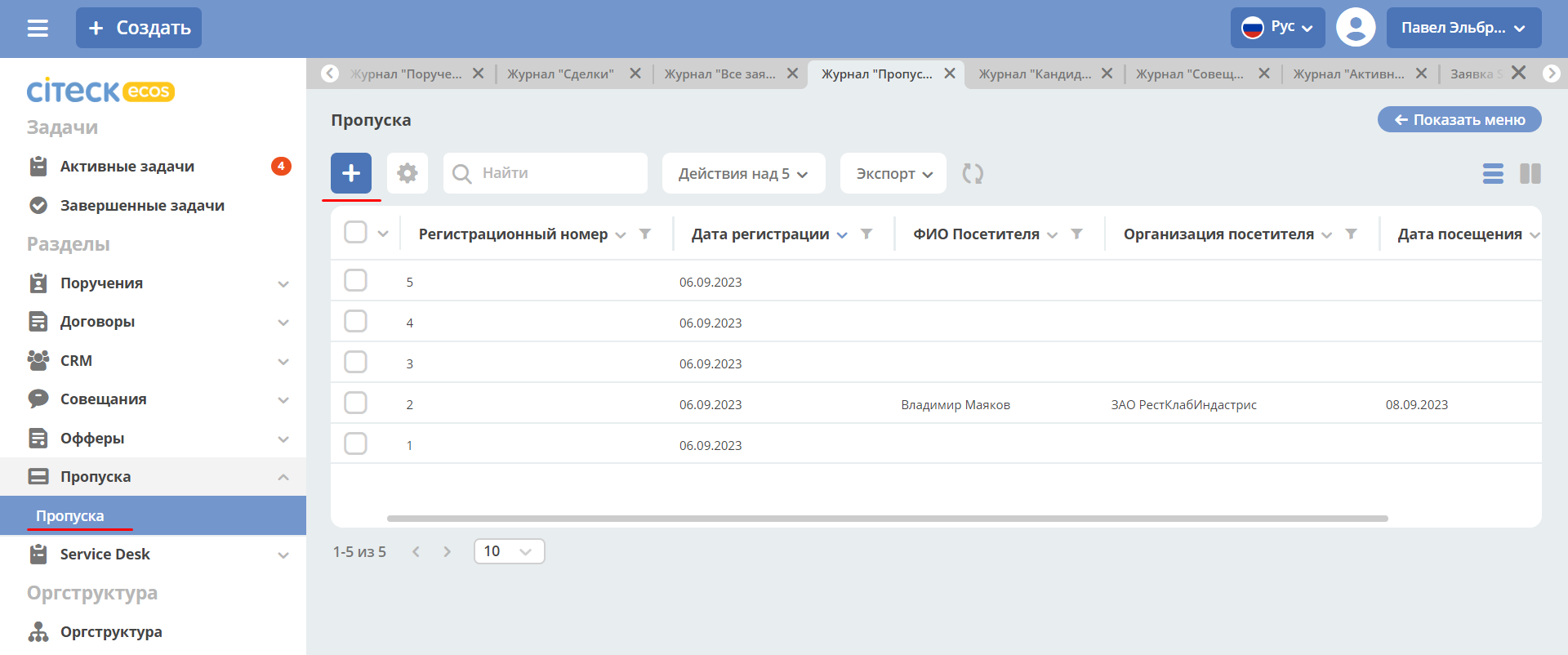Screen dimensions: 1568x655
Task: Expand the Офферы section
Action: point(283,439)
